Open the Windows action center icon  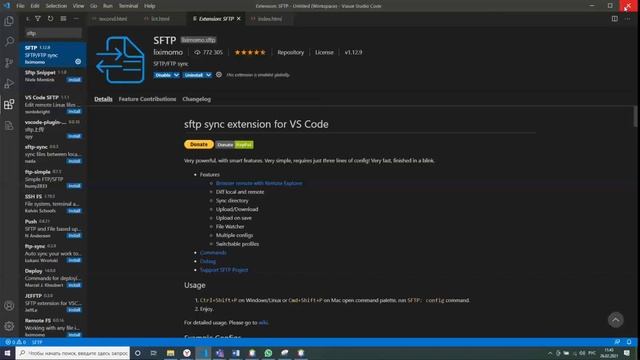point(627,353)
